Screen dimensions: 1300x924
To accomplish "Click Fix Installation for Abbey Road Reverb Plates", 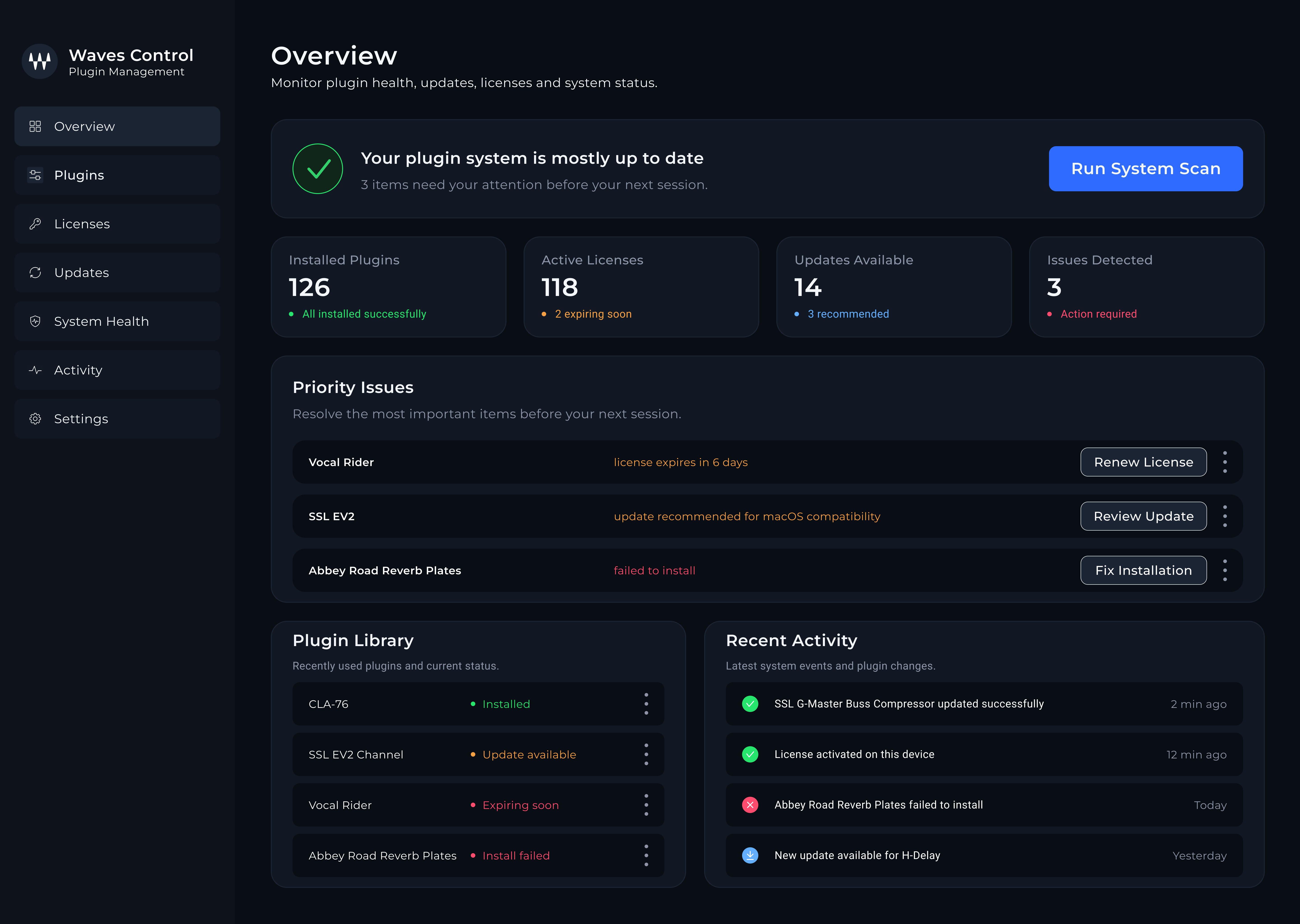I will click(1143, 570).
